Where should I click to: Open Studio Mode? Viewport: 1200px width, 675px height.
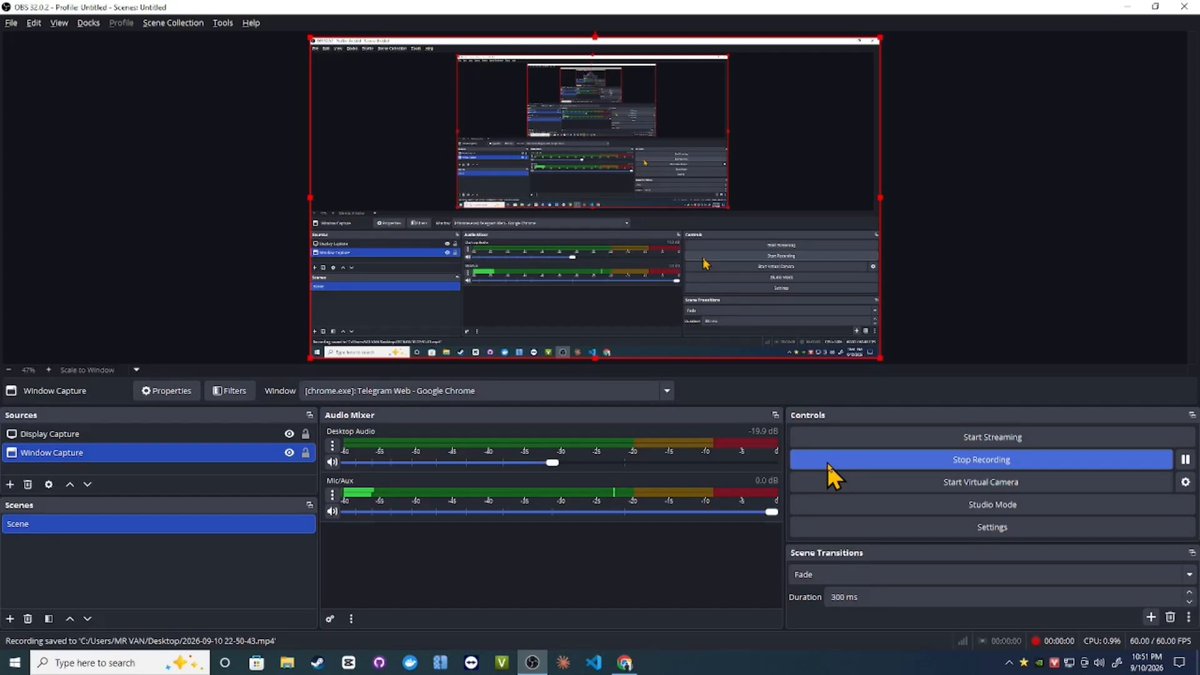pyautogui.click(x=993, y=505)
